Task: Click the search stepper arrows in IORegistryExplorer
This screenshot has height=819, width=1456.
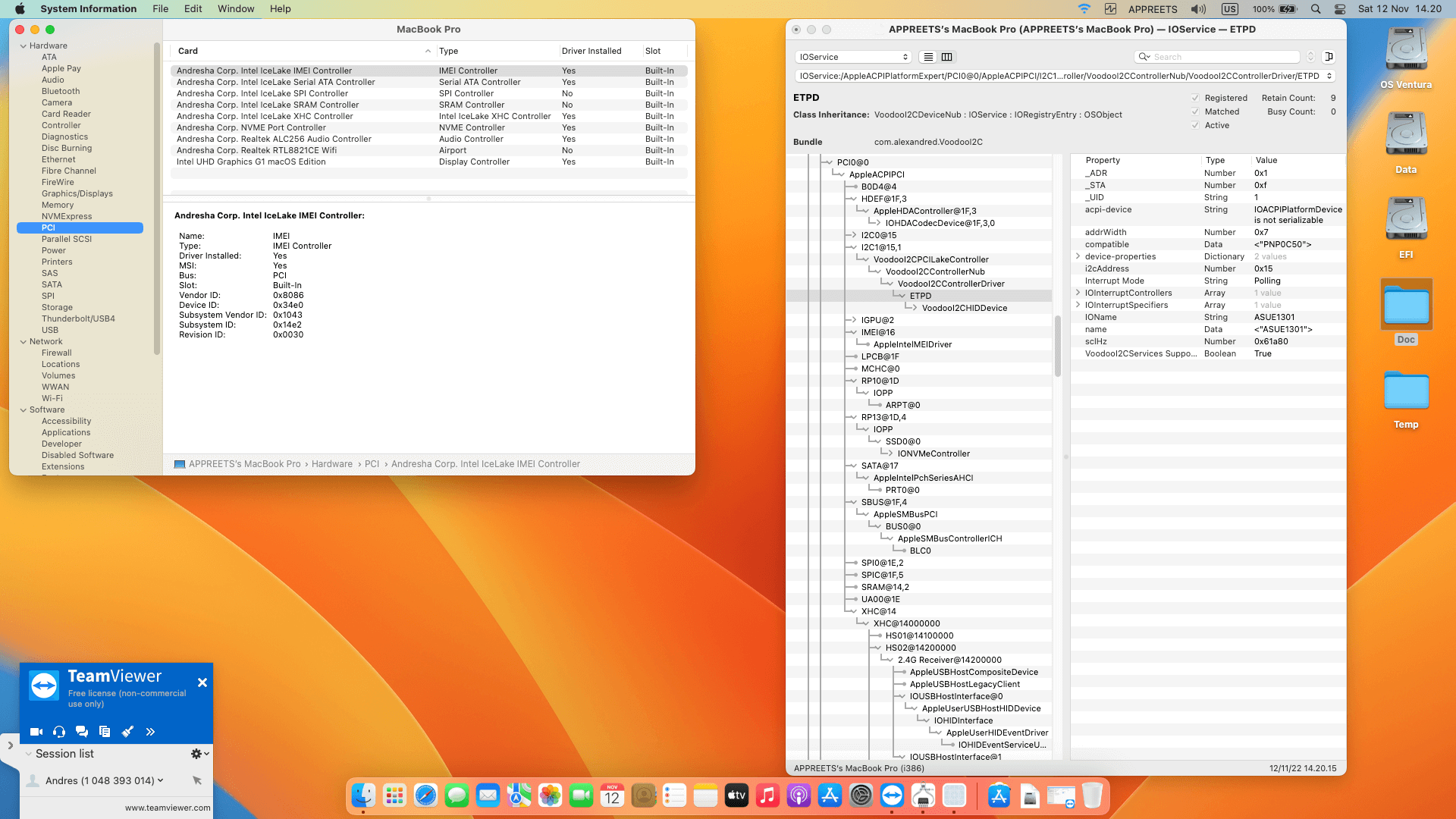Action: point(1310,57)
